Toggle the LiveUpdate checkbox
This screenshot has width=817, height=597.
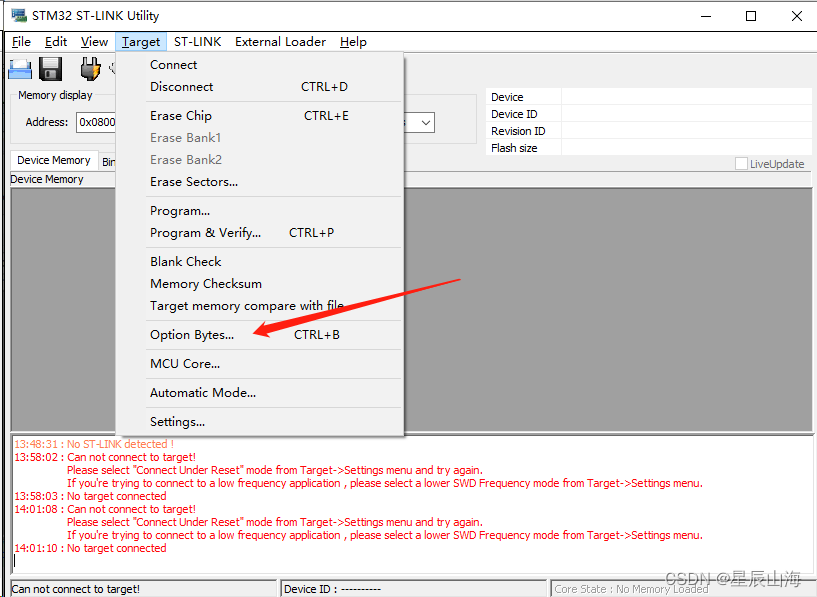[741, 164]
